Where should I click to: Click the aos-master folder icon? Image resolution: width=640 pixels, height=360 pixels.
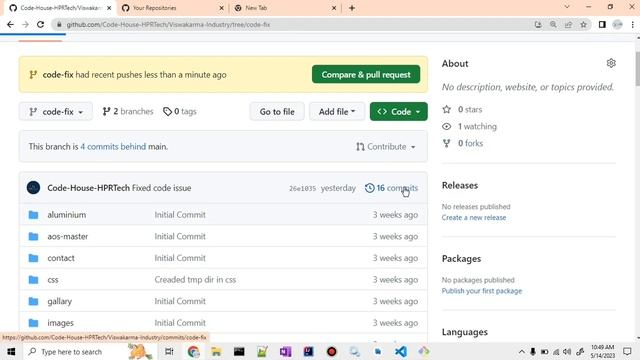tap(33, 236)
